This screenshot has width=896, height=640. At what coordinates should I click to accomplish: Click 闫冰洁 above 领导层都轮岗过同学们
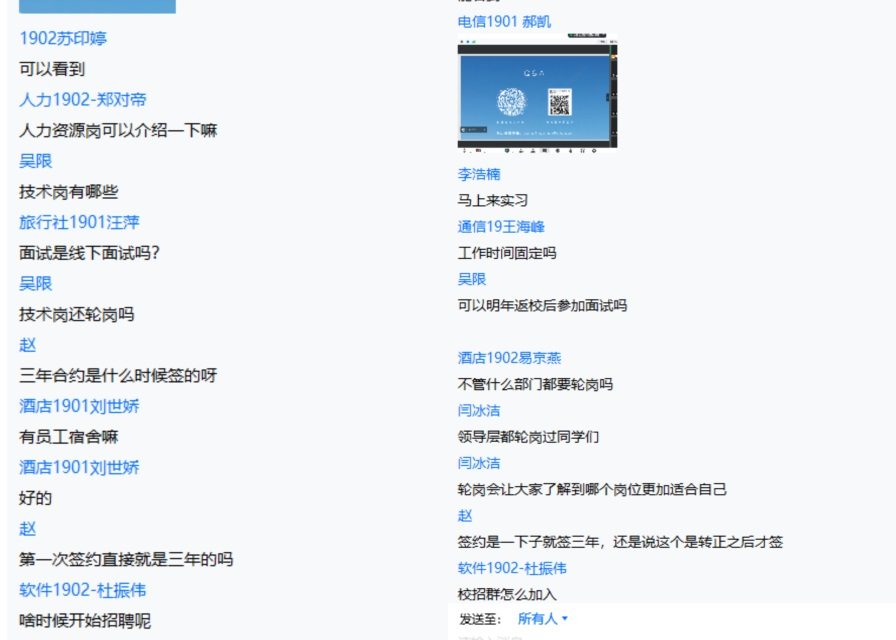(479, 411)
